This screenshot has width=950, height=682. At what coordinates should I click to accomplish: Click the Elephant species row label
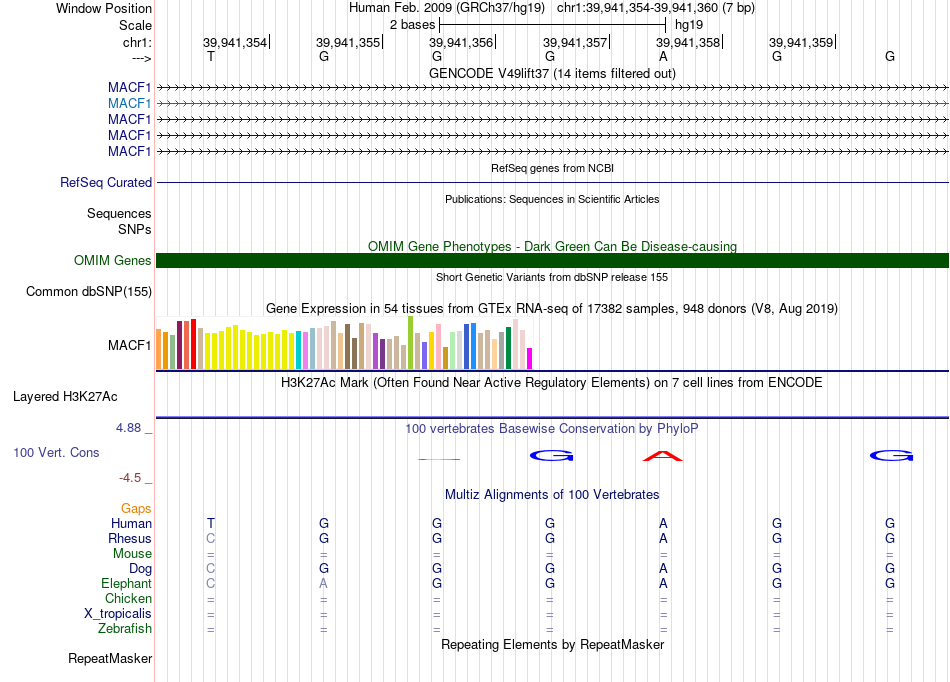click(x=126, y=583)
